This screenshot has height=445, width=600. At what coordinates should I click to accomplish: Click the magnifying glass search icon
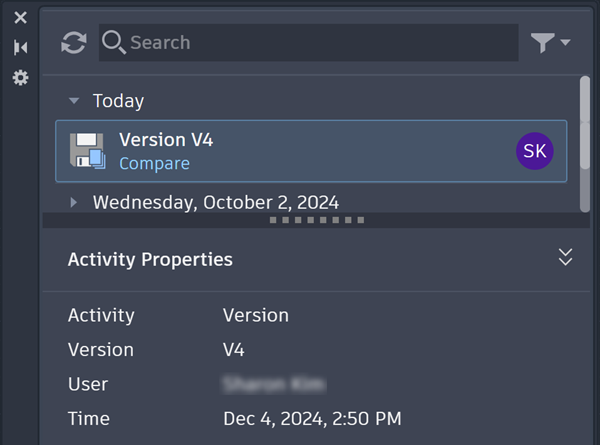tap(113, 42)
